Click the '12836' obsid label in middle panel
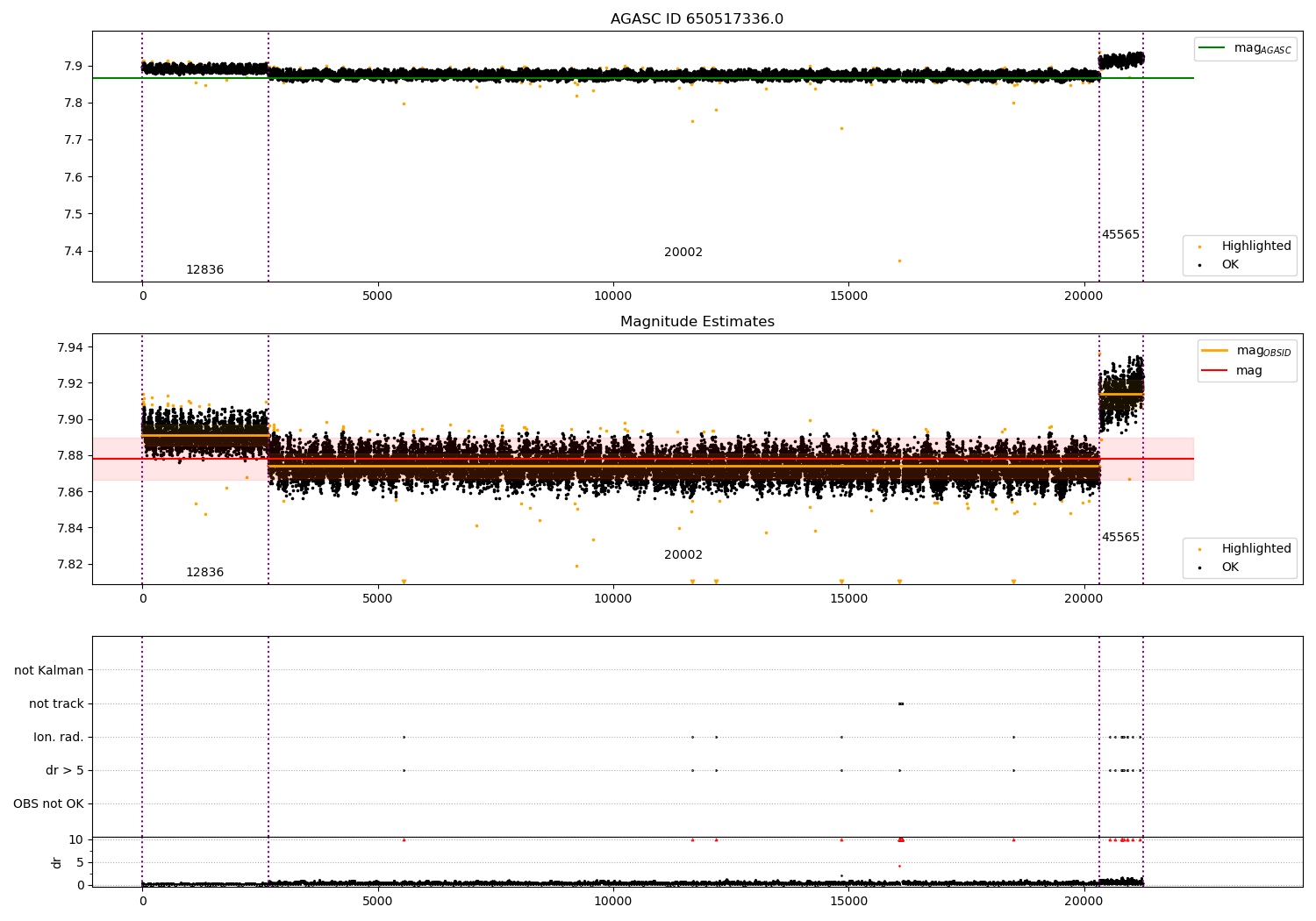Image resolution: width=1316 pixels, height=921 pixels. point(204,573)
